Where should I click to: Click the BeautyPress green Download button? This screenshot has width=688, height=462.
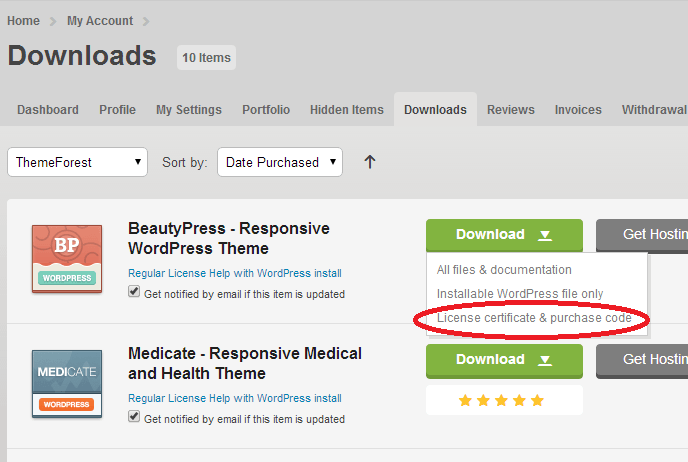(x=490, y=235)
